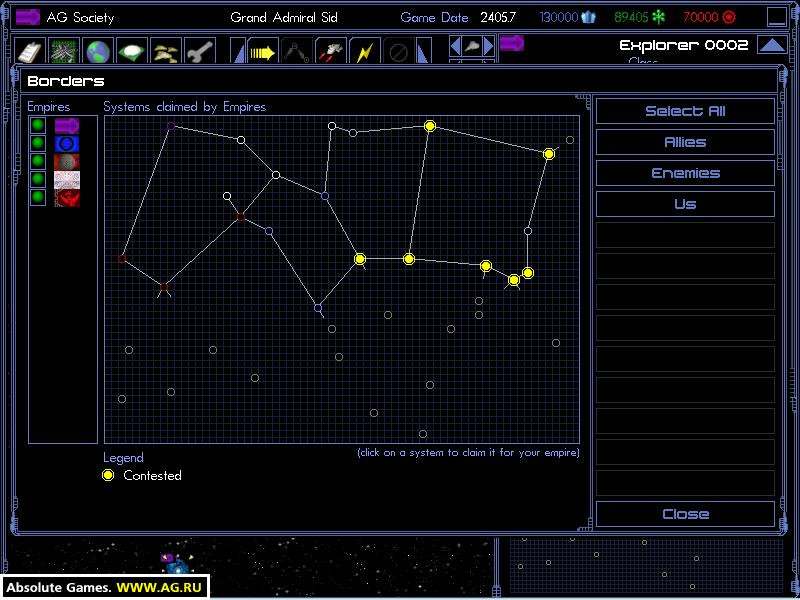Click the Game Date 2405.7 readout
Screen dimensions: 800x600
458,17
